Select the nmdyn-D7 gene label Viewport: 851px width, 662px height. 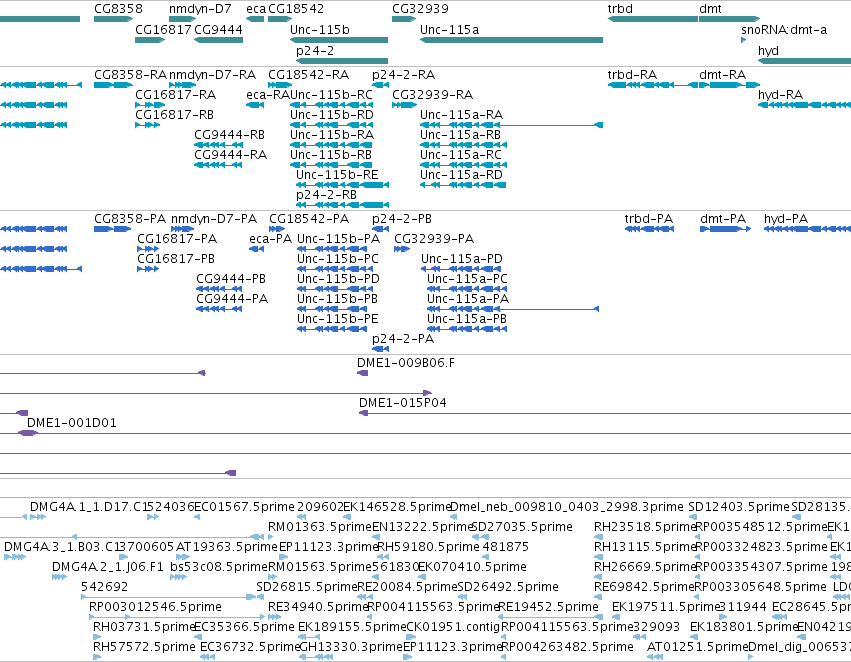200,9
